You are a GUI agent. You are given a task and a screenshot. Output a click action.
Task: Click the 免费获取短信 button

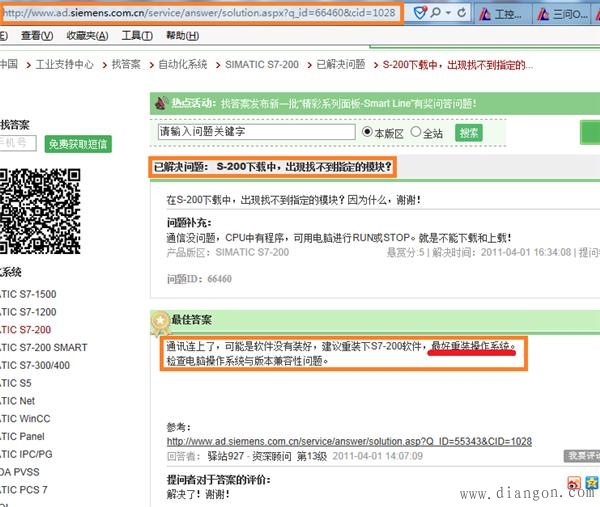click(79, 144)
